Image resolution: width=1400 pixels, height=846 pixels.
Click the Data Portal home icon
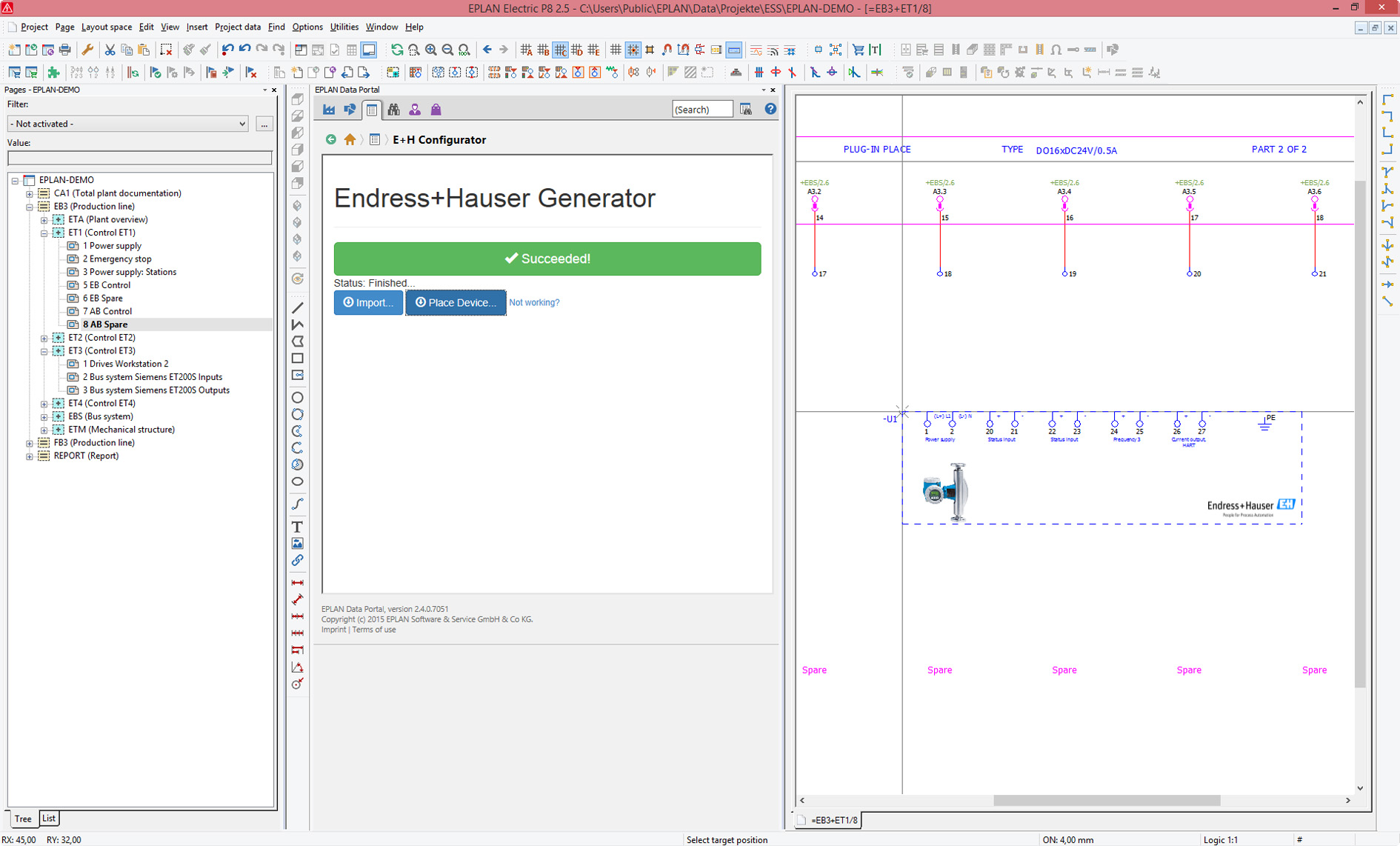click(x=350, y=139)
